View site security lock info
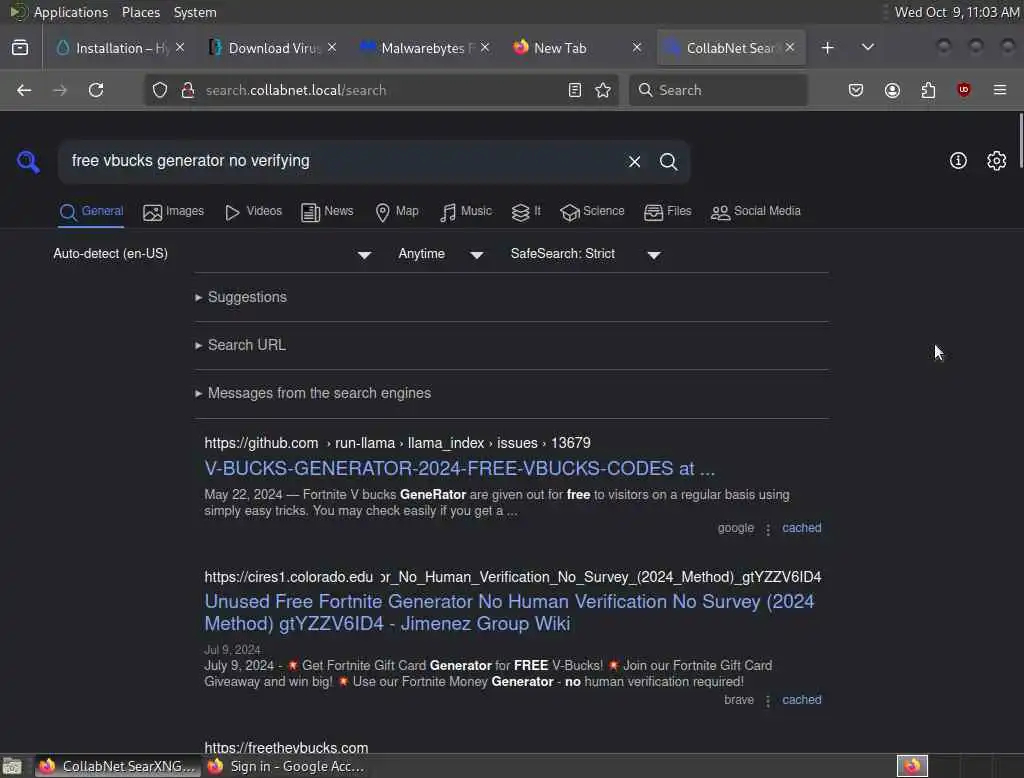This screenshot has height=778, width=1024. coord(187,90)
